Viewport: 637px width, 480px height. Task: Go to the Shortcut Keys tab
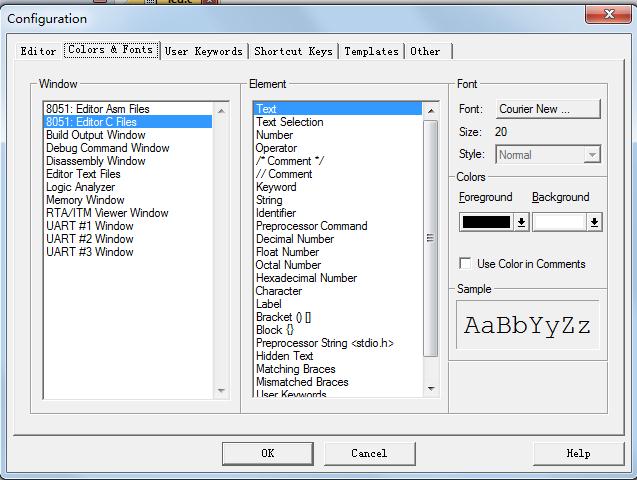pyautogui.click(x=293, y=51)
